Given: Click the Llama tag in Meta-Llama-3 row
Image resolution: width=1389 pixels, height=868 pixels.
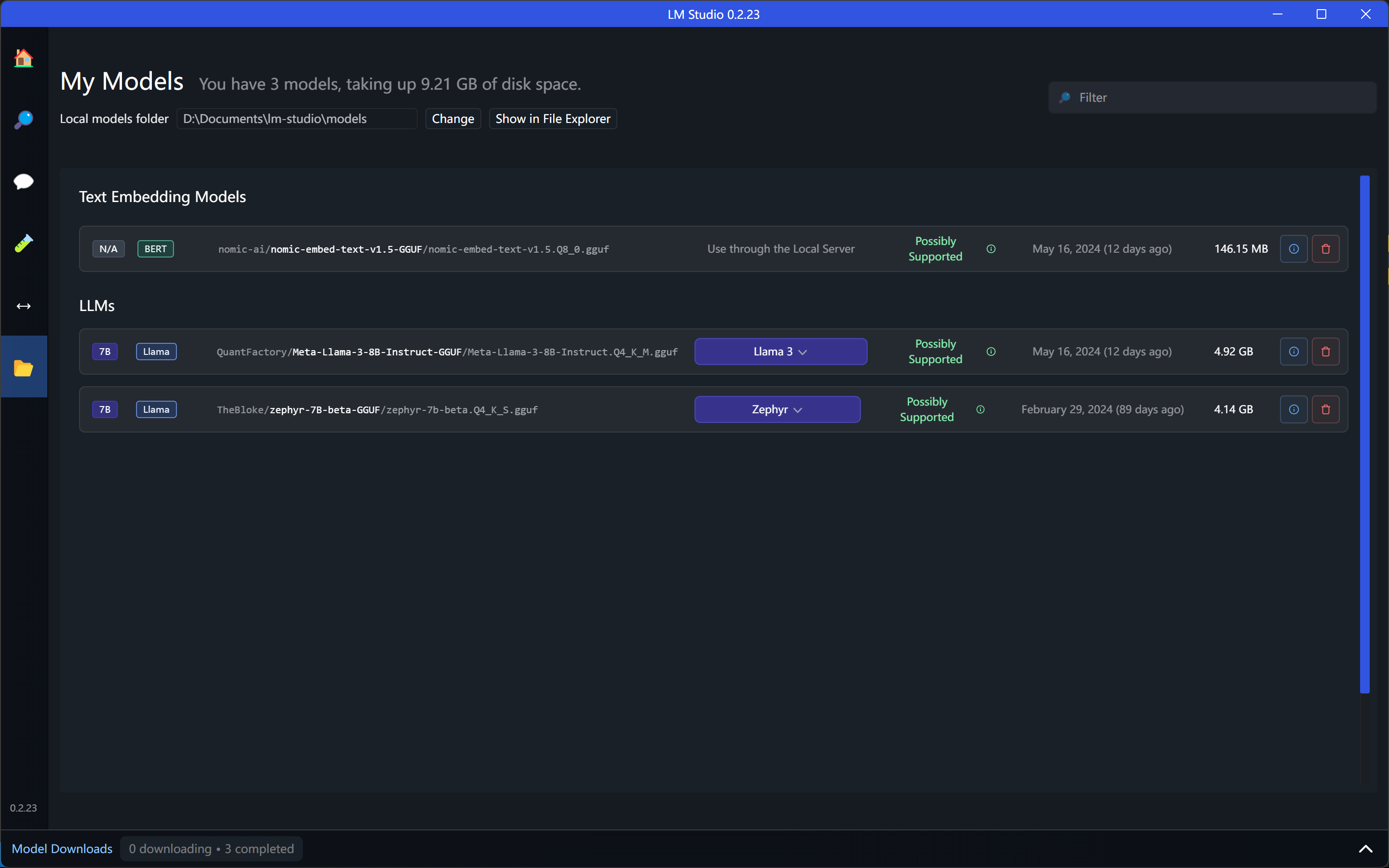Looking at the screenshot, I should pos(156,352).
